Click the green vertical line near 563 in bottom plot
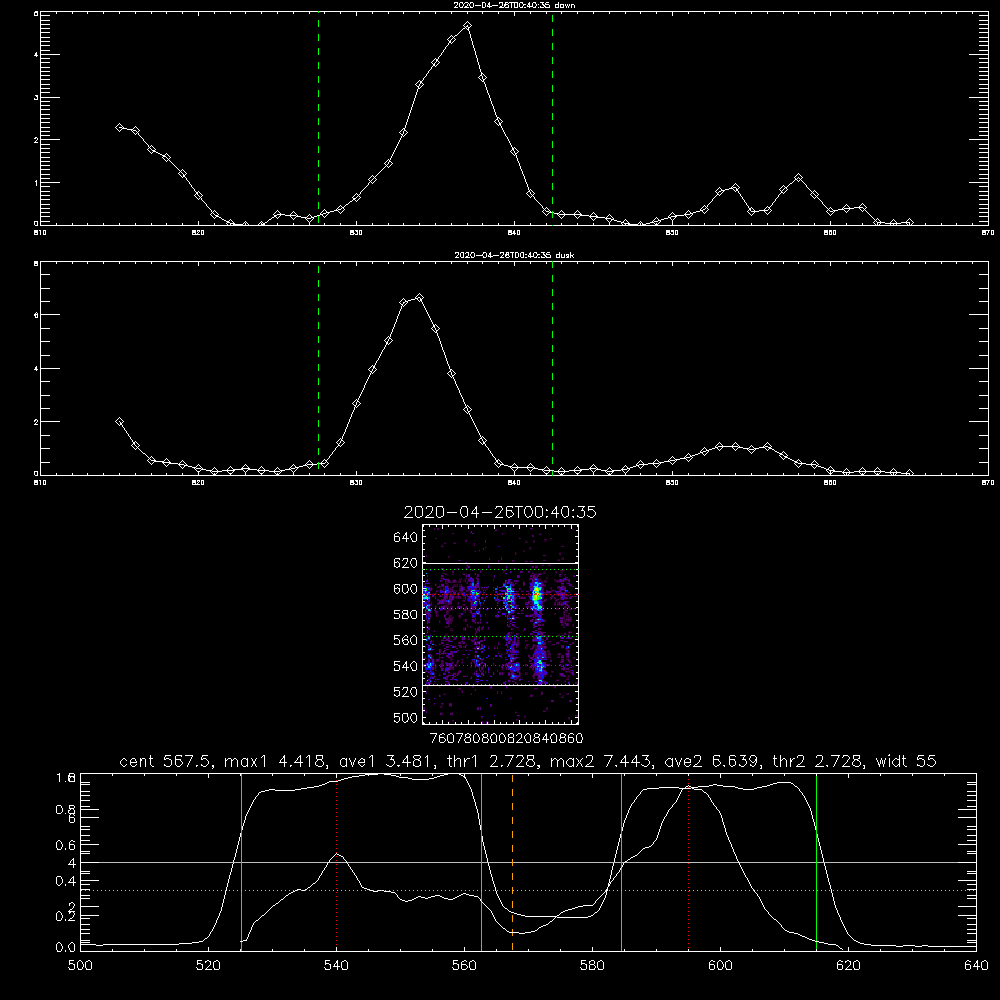 click(481, 862)
